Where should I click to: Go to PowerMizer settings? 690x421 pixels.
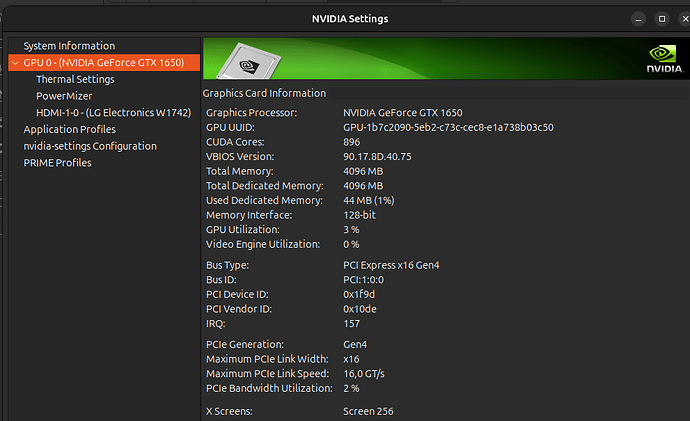64,96
